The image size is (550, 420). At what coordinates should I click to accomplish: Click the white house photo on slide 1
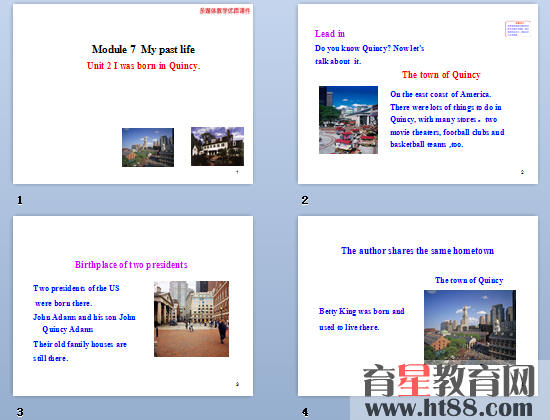tap(217, 146)
